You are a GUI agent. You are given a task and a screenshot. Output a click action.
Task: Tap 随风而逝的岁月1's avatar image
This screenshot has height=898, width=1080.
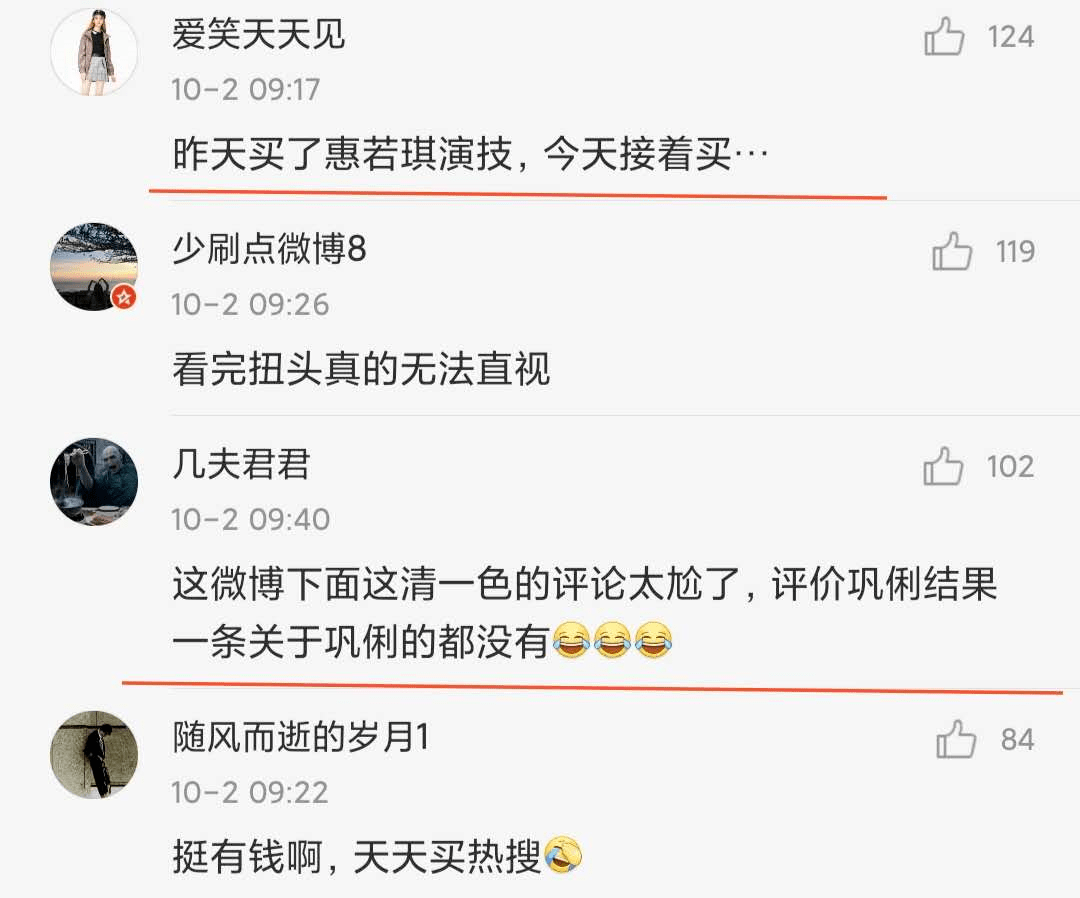[x=94, y=755]
